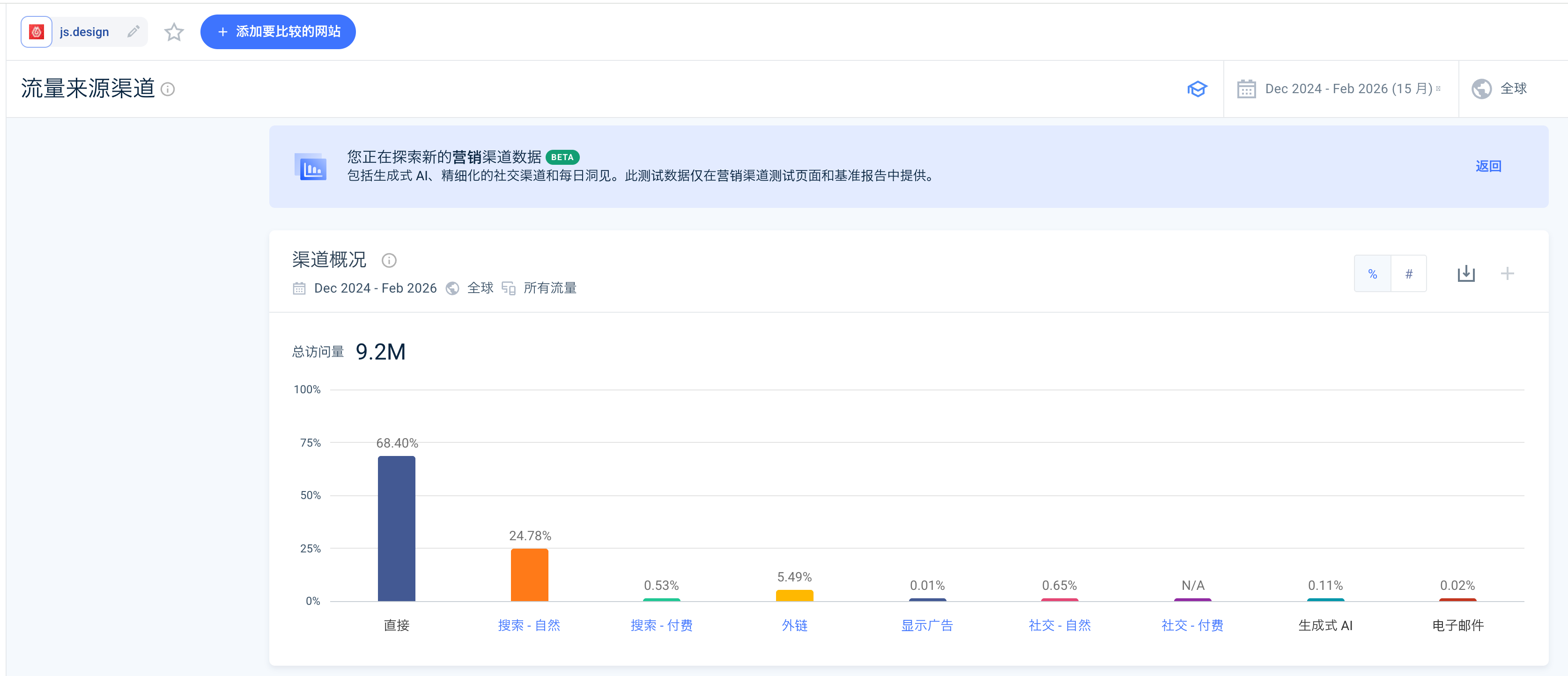Click info icon next to 渠道概况 heading
The height and width of the screenshot is (676, 1568).
point(389,260)
